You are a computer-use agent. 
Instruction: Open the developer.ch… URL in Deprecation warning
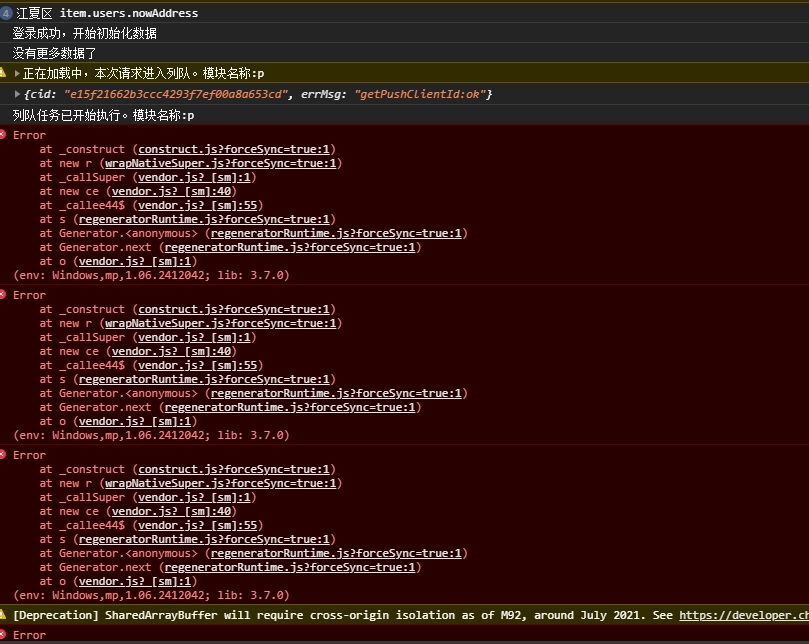[x=743, y=615]
